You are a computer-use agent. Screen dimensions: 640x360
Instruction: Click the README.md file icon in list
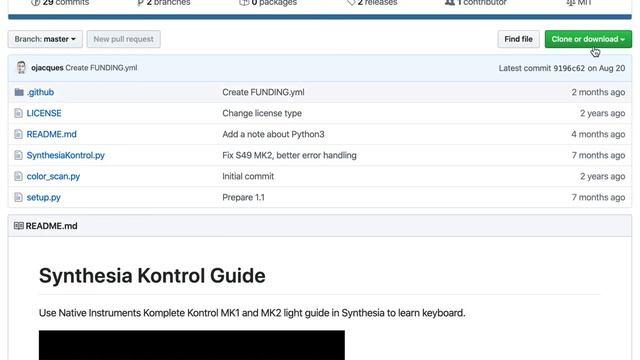pos(18,134)
